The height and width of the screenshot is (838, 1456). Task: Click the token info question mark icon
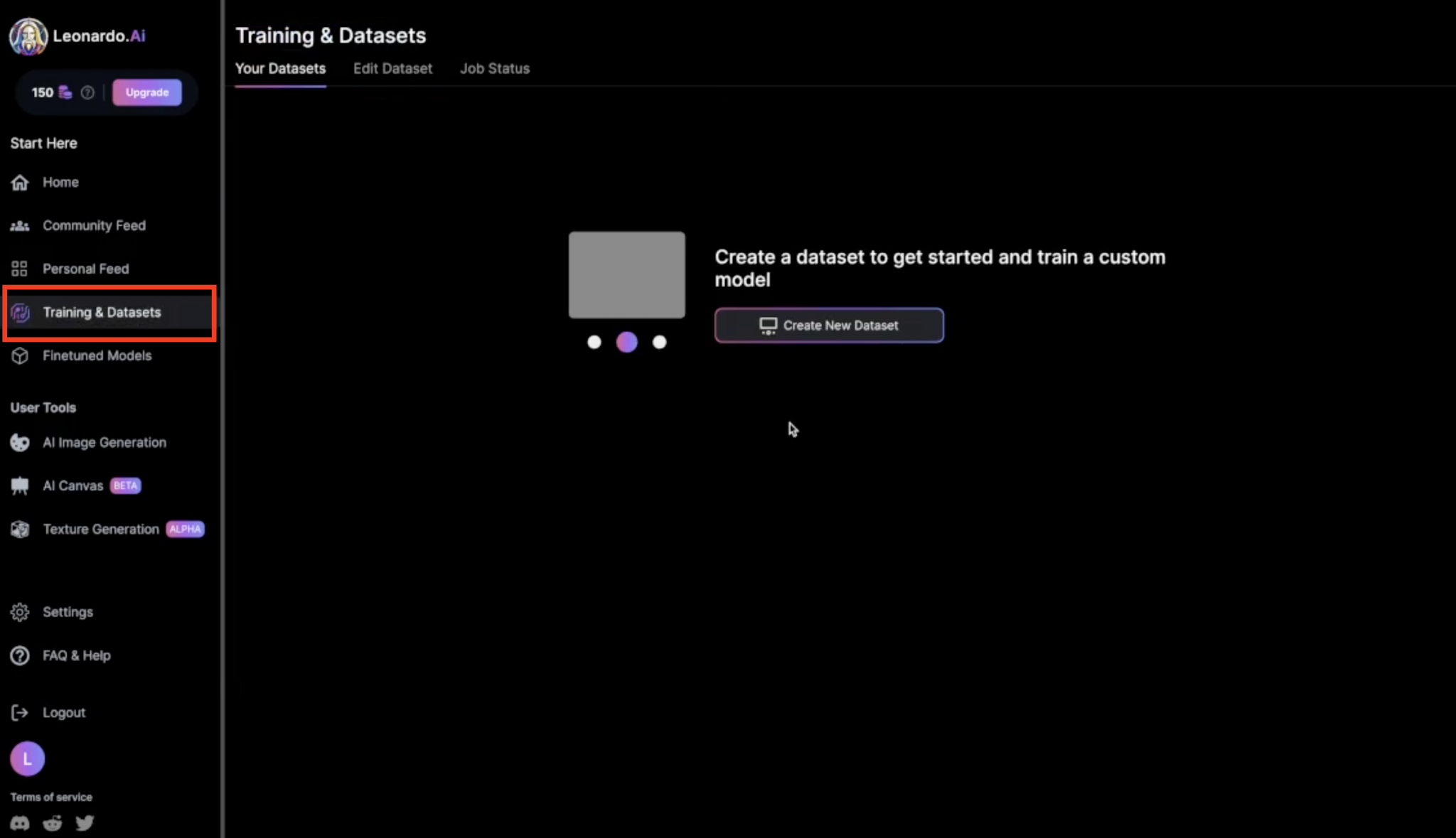click(87, 92)
